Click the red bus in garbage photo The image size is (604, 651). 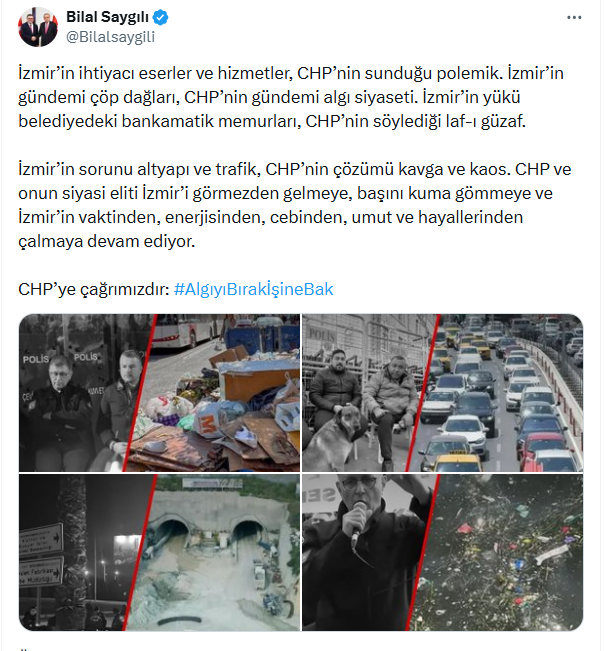[183, 331]
